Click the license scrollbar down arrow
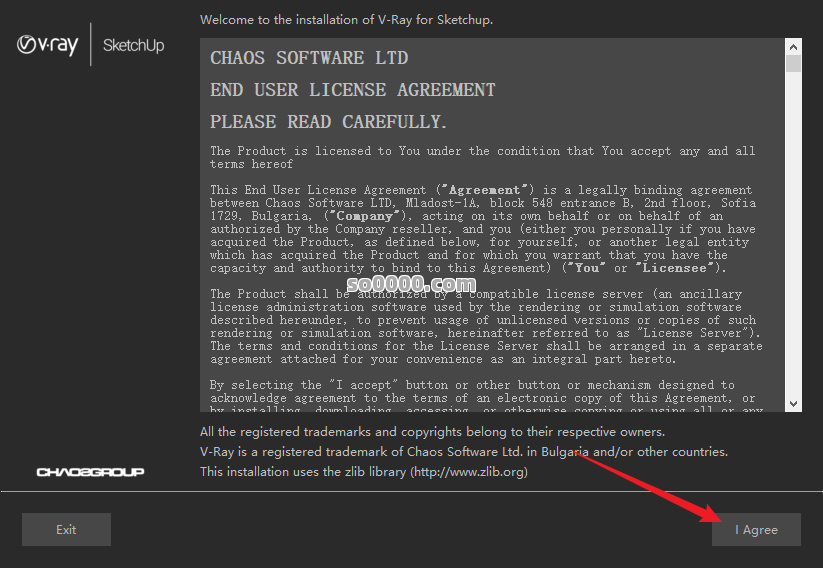 793,403
